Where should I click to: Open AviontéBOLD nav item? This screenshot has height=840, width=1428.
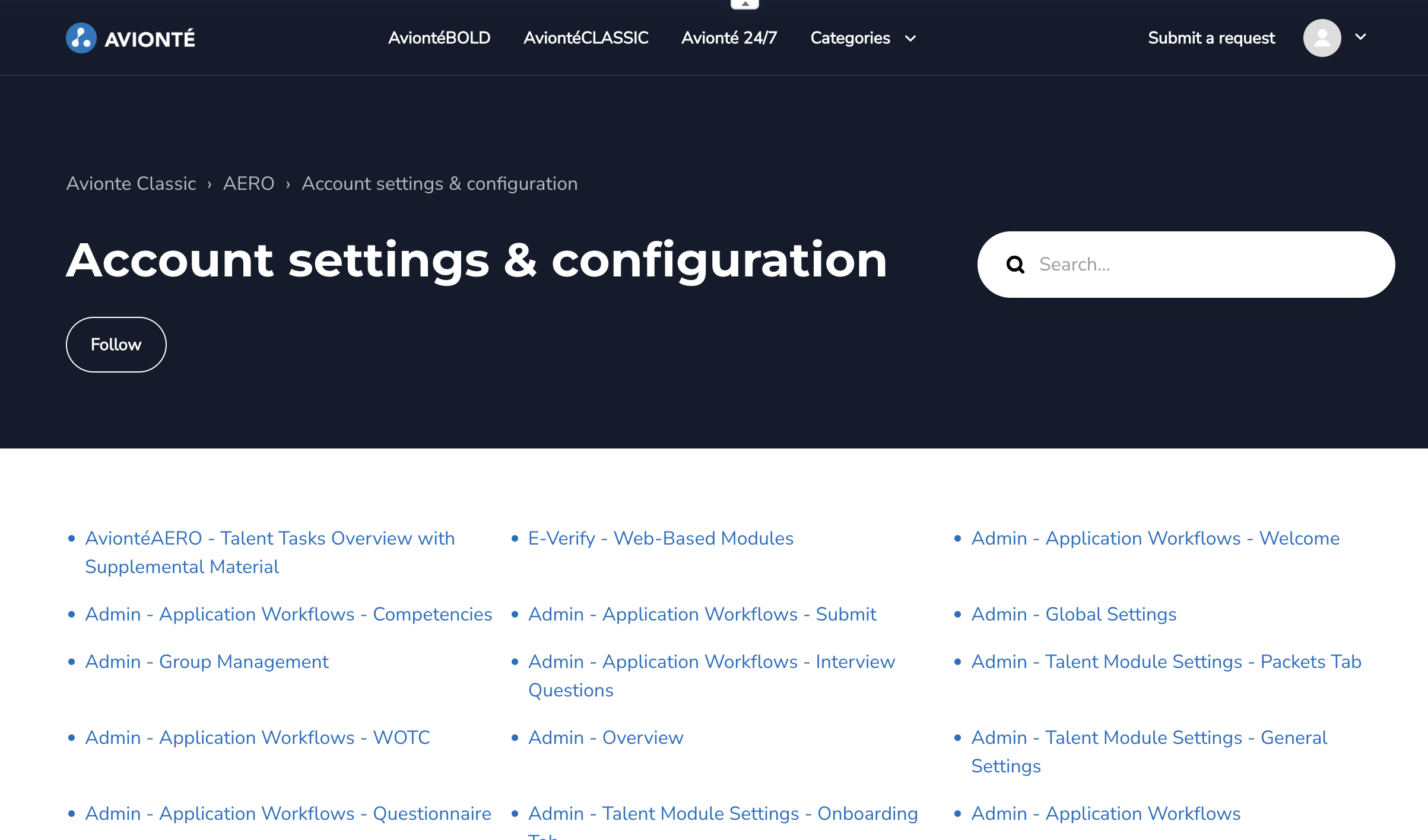439,38
